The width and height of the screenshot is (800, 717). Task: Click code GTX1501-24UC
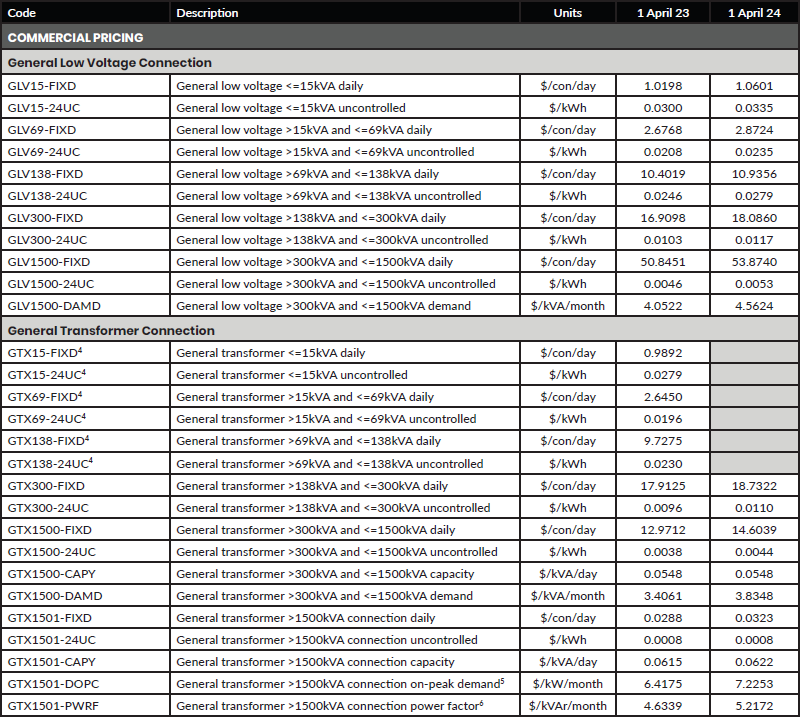52,639
